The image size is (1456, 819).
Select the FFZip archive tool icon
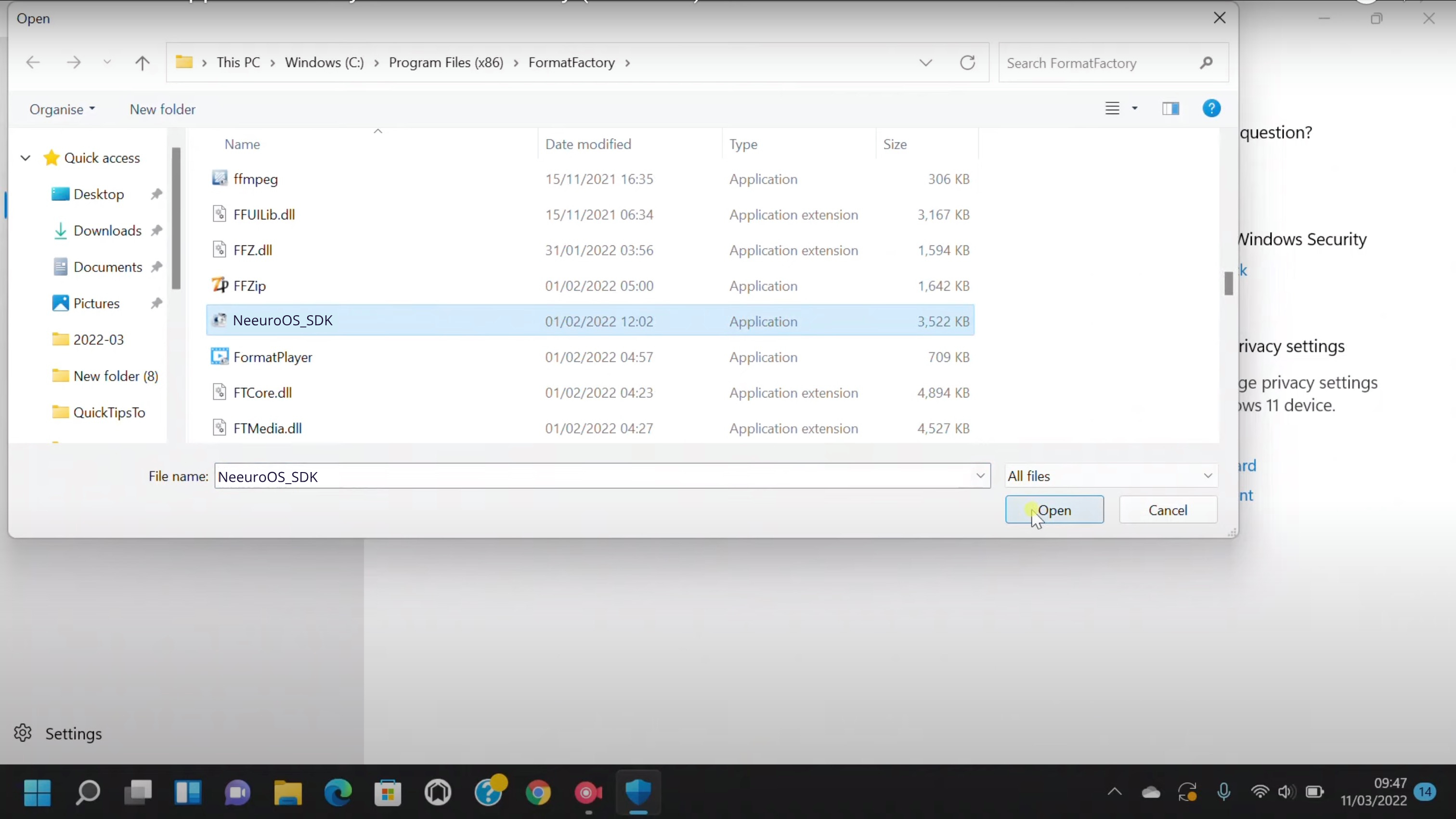tap(221, 286)
